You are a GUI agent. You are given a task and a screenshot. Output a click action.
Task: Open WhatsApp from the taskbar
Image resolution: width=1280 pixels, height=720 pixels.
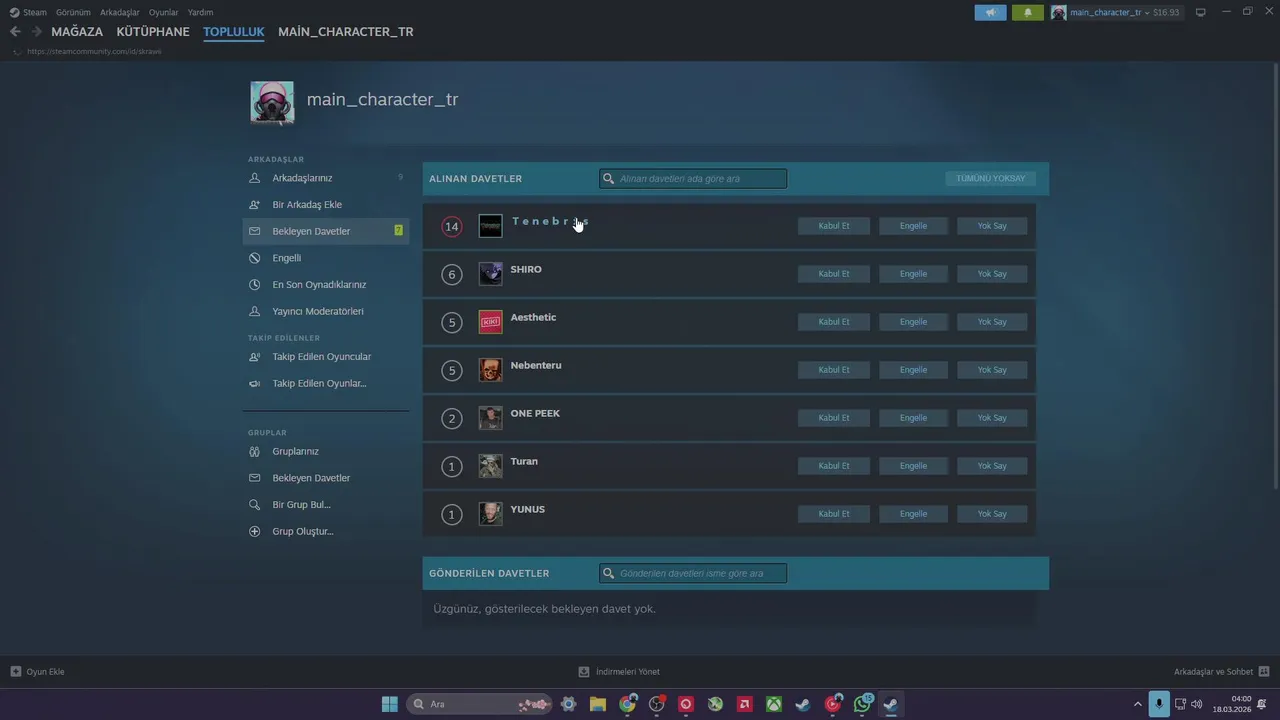pyautogui.click(x=862, y=704)
